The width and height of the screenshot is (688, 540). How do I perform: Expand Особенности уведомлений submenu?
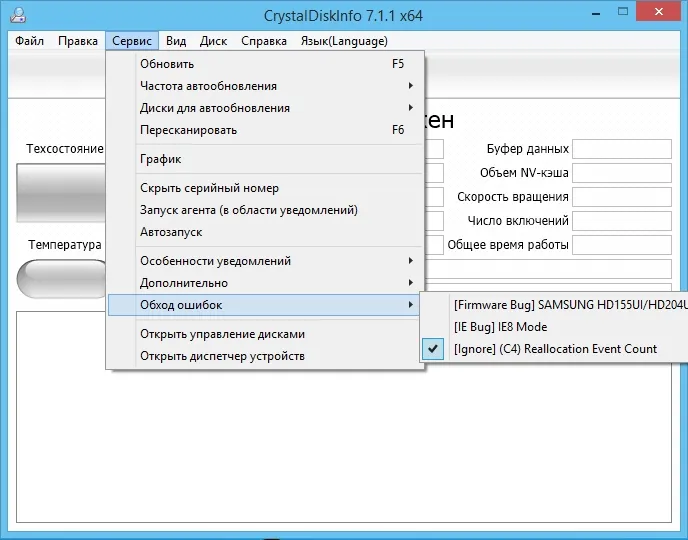(x=265, y=261)
